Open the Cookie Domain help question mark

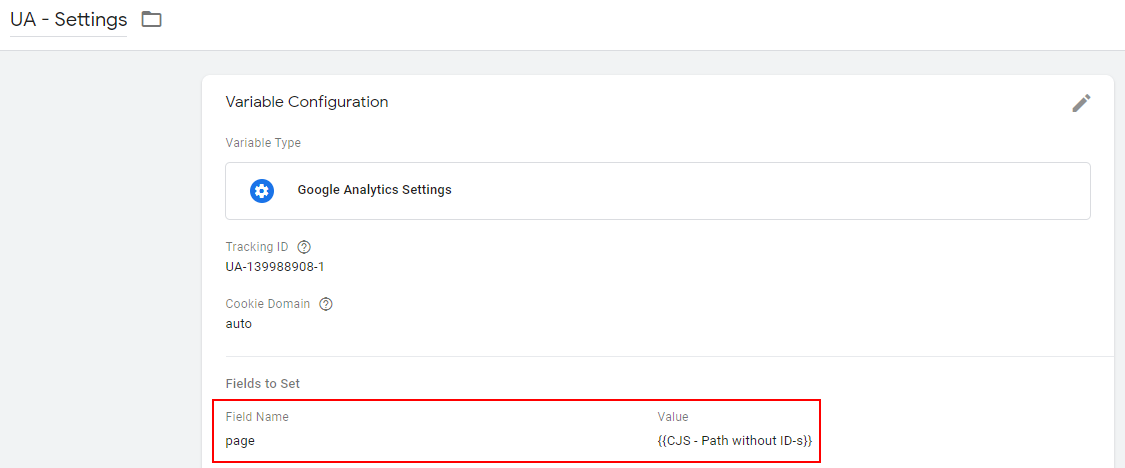326,304
